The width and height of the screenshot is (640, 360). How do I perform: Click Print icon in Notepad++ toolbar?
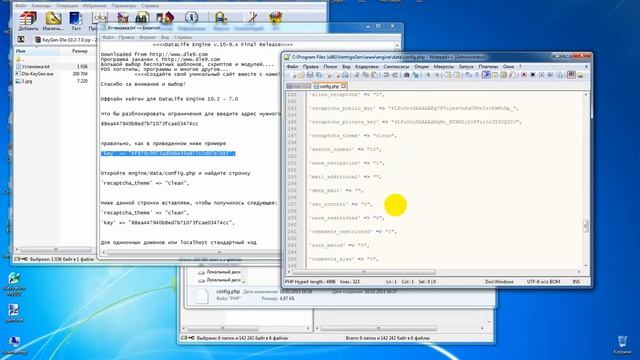345,75
